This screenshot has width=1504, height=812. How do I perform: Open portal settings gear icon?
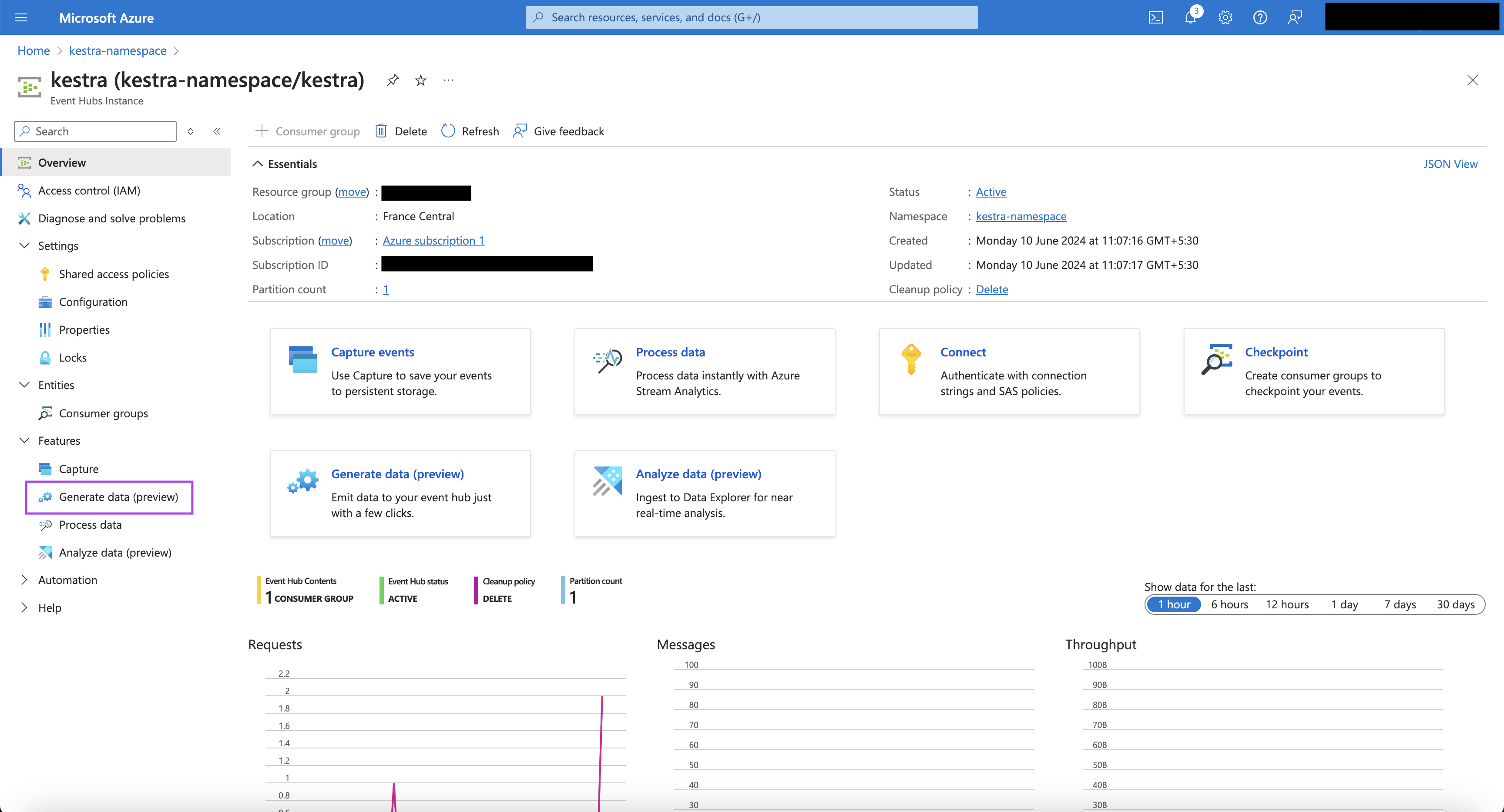[1225, 17]
